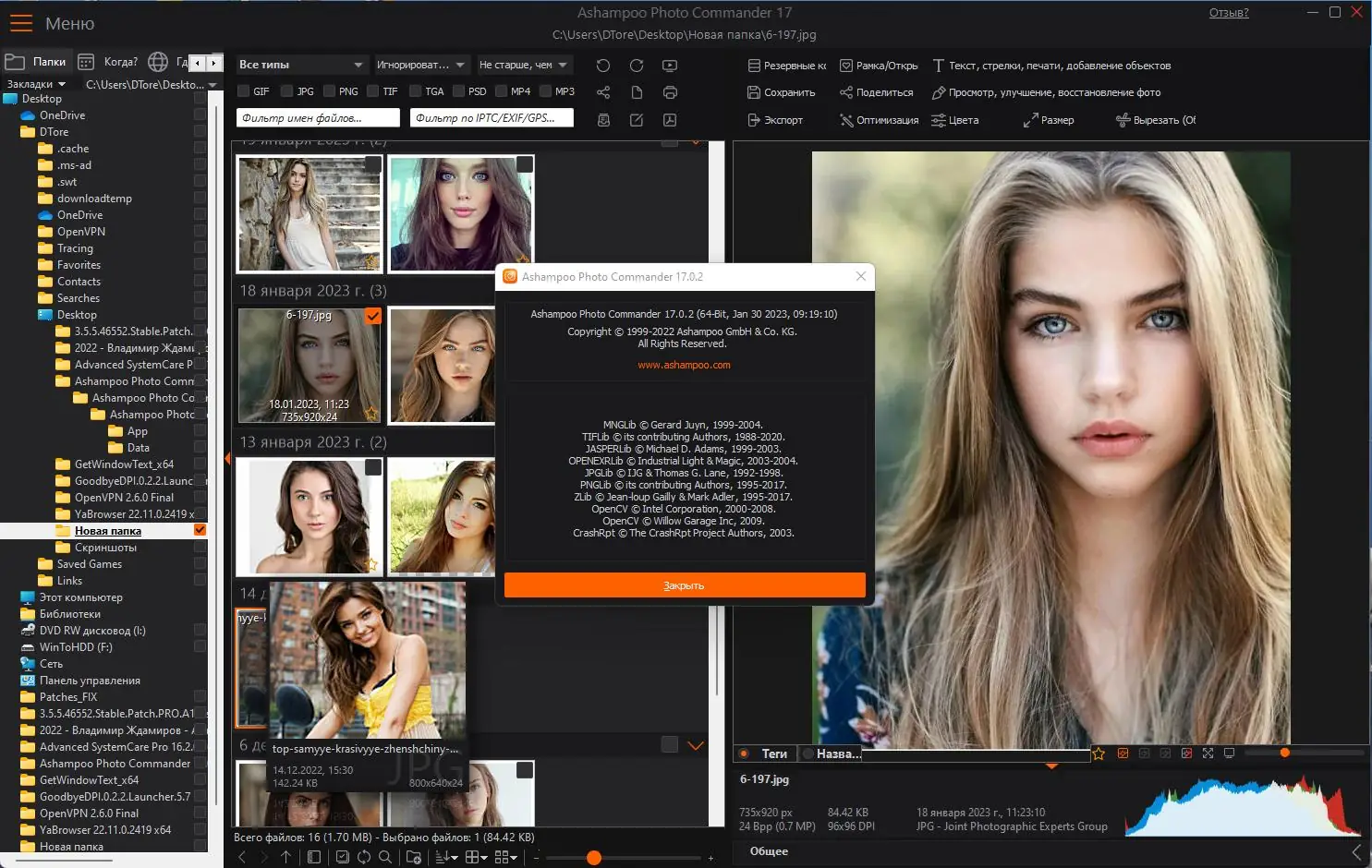Open the www.ashampoo.com link
Image resolution: width=1372 pixels, height=868 pixels.
pos(684,365)
